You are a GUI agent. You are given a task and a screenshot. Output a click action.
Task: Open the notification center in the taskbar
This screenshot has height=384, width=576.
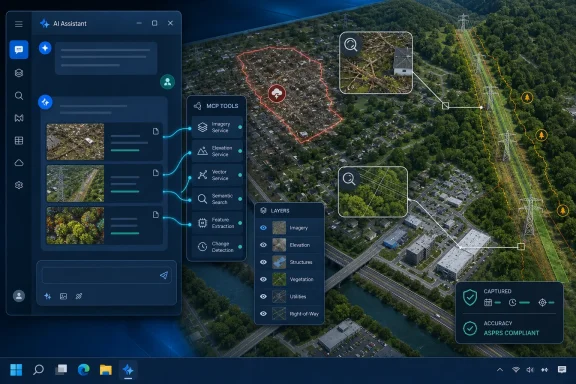pyautogui.click(x=562, y=370)
